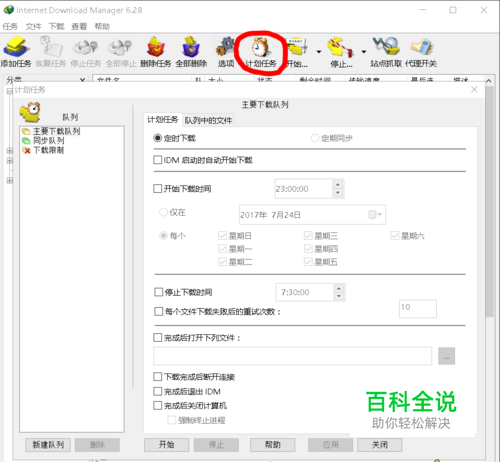
Task: Toggle the 星期四 checkbox
Action: point(308,249)
